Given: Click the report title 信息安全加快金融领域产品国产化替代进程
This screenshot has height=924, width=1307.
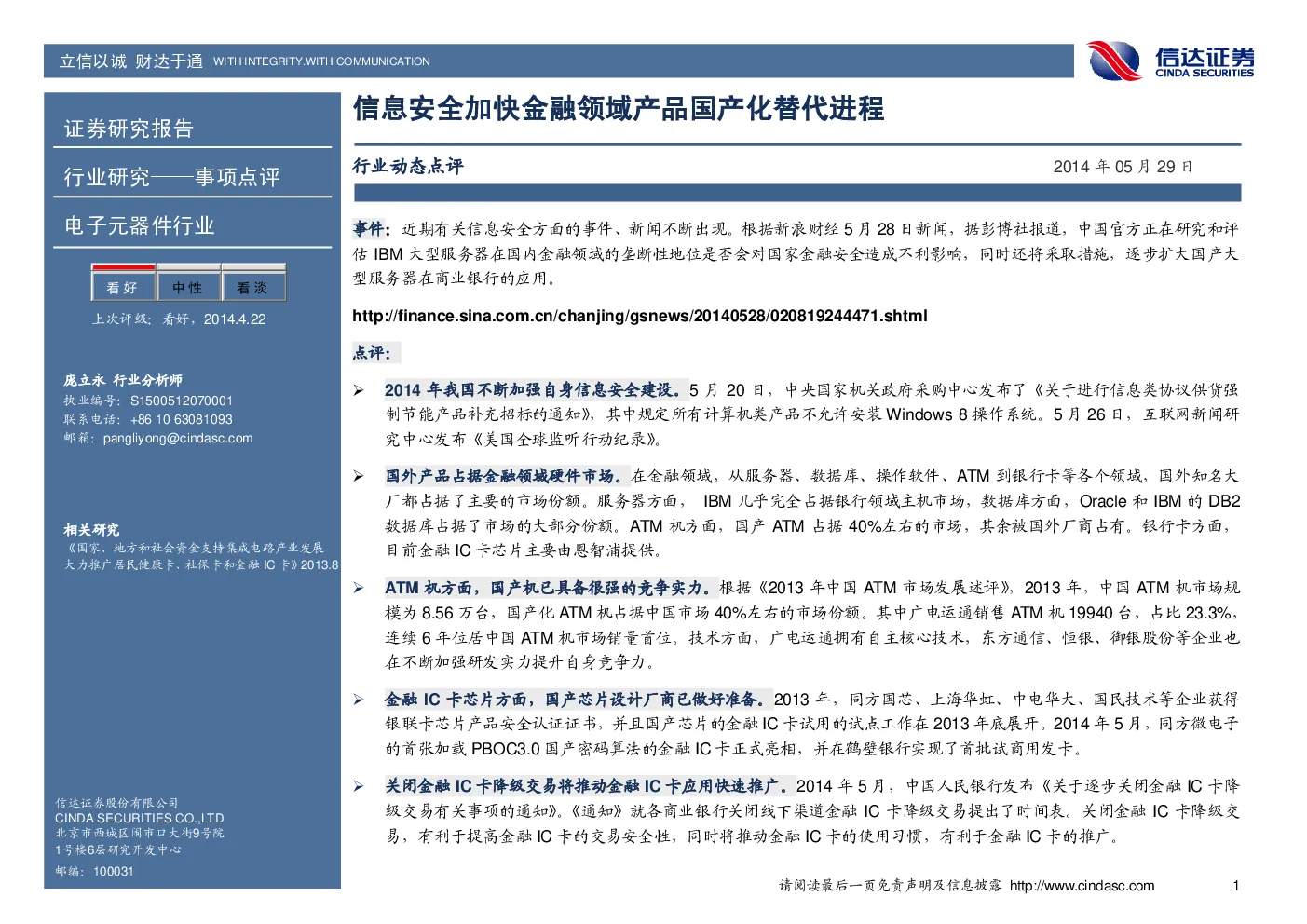Looking at the screenshot, I should click(x=618, y=109).
